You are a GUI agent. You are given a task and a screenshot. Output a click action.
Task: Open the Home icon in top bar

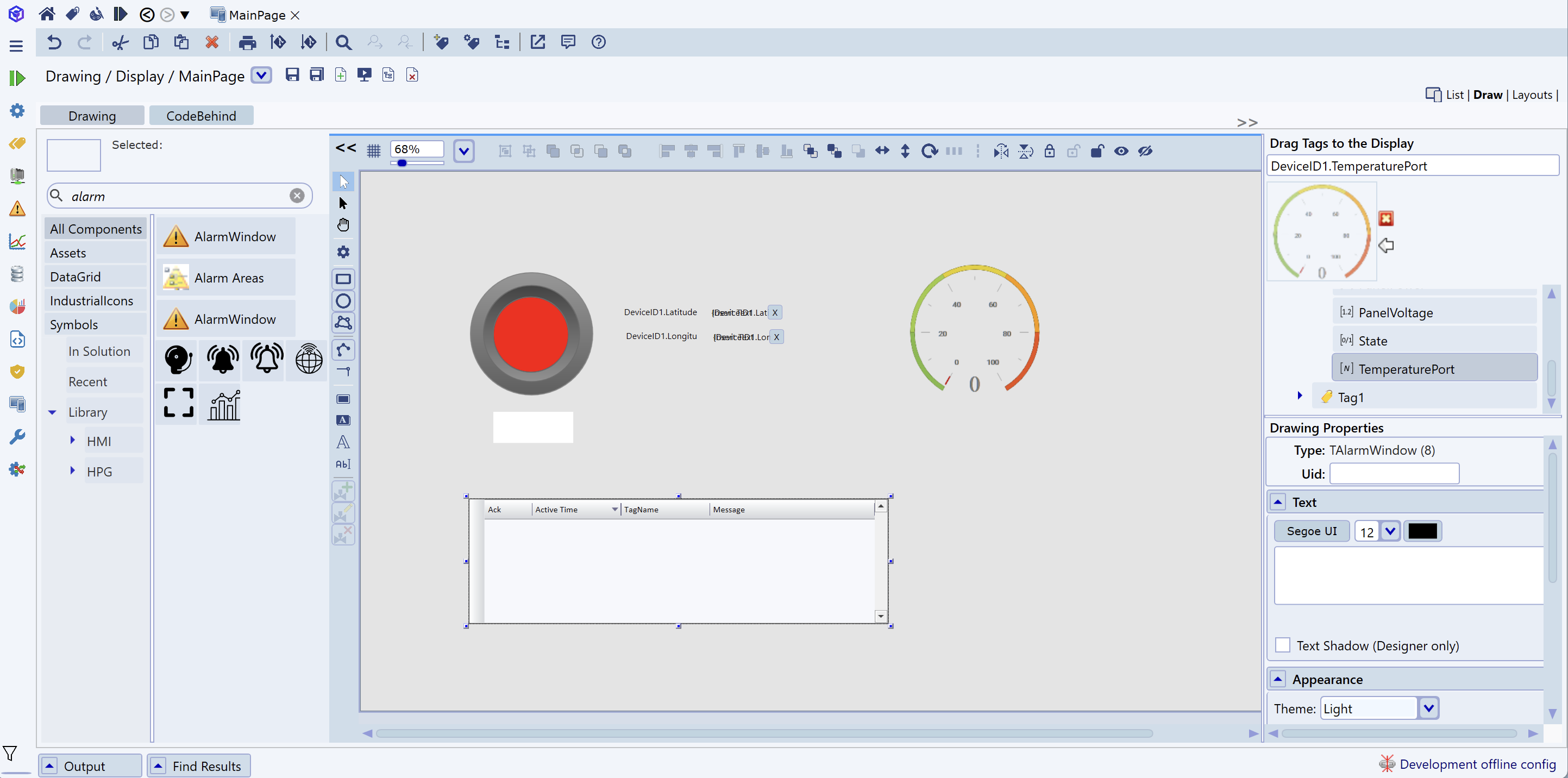47,14
